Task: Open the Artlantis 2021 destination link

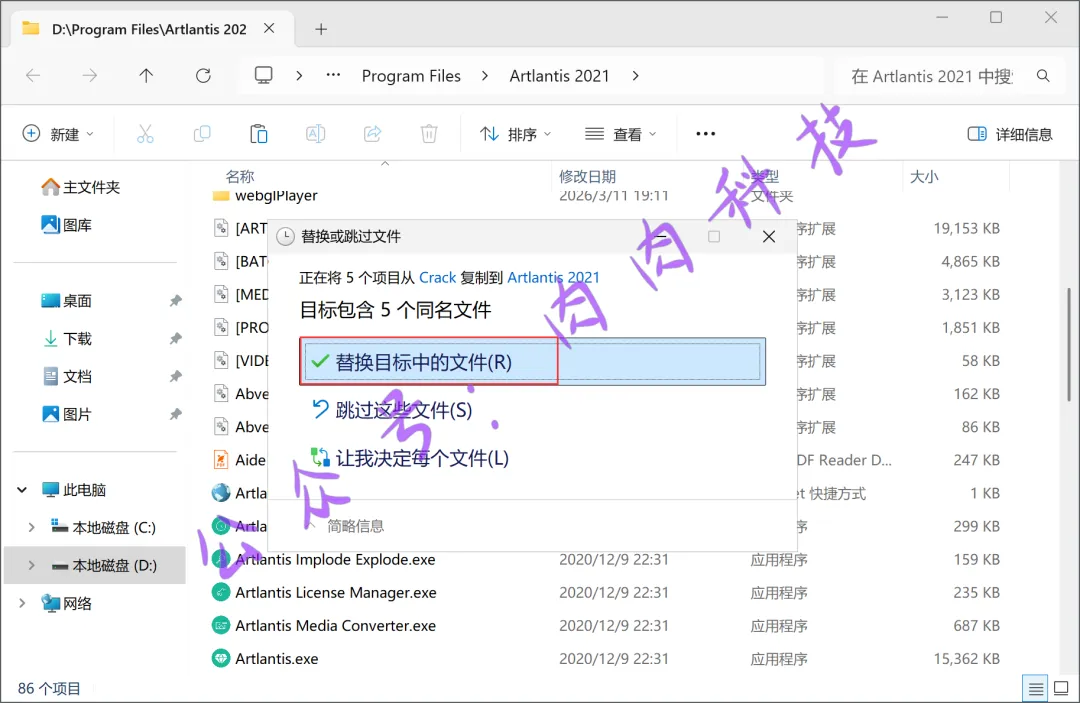Action: [x=553, y=277]
